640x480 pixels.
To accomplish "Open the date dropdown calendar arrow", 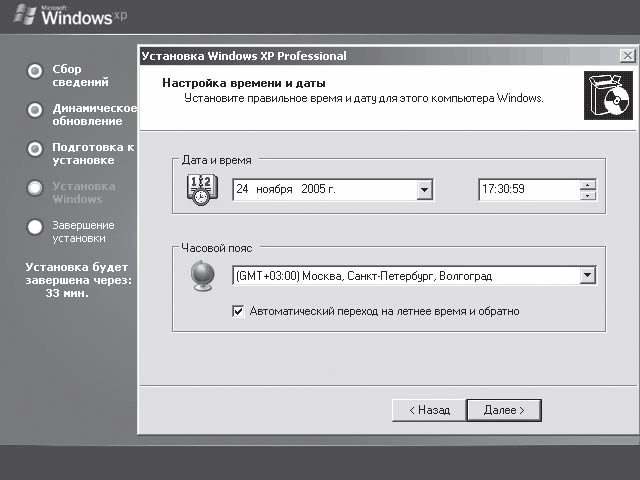I will [x=424, y=190].
